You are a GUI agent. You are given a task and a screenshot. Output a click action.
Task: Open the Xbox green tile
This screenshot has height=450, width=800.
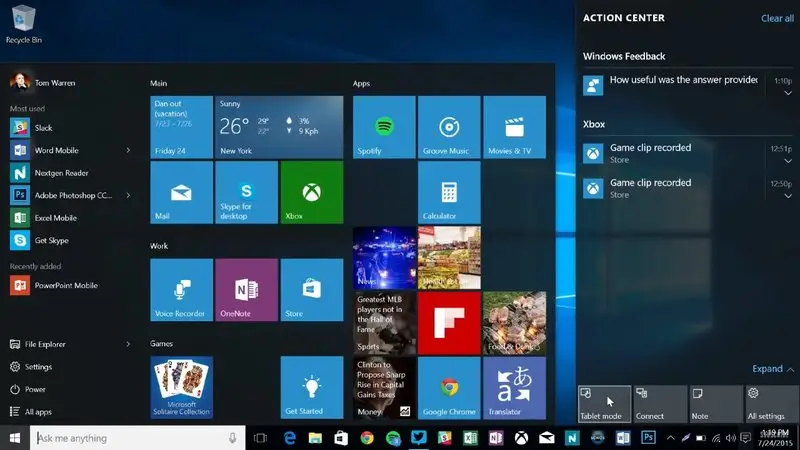point(312,193)
